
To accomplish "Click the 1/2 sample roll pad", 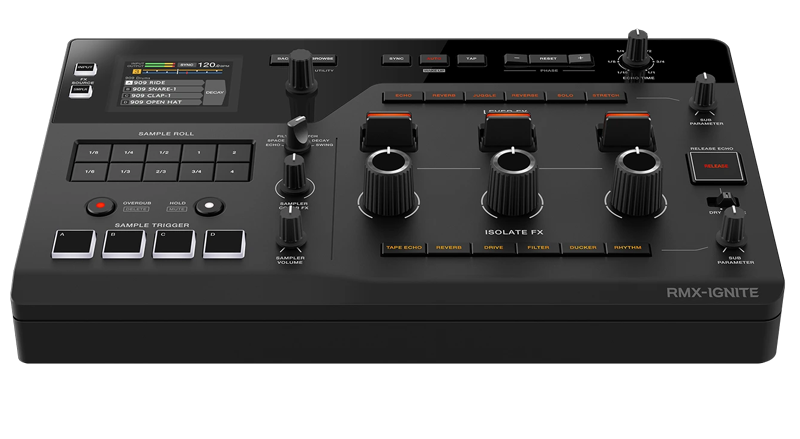I will [164, 153].
